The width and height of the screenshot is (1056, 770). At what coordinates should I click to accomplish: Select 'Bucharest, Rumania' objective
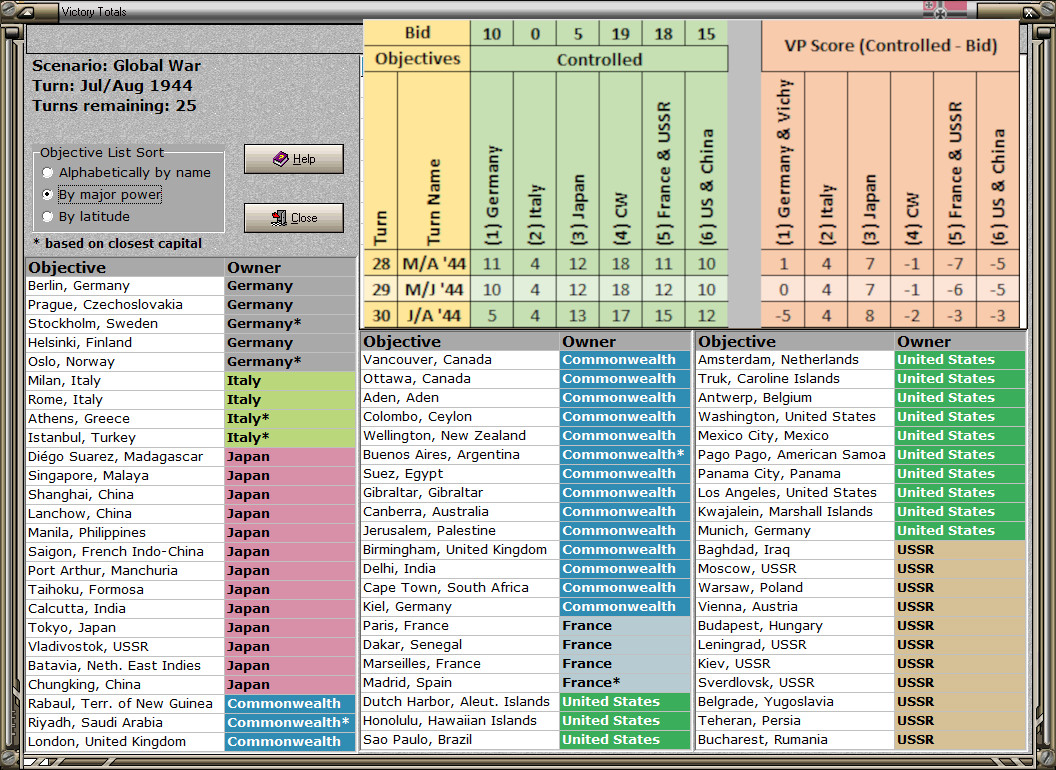[x=795, y=740]
